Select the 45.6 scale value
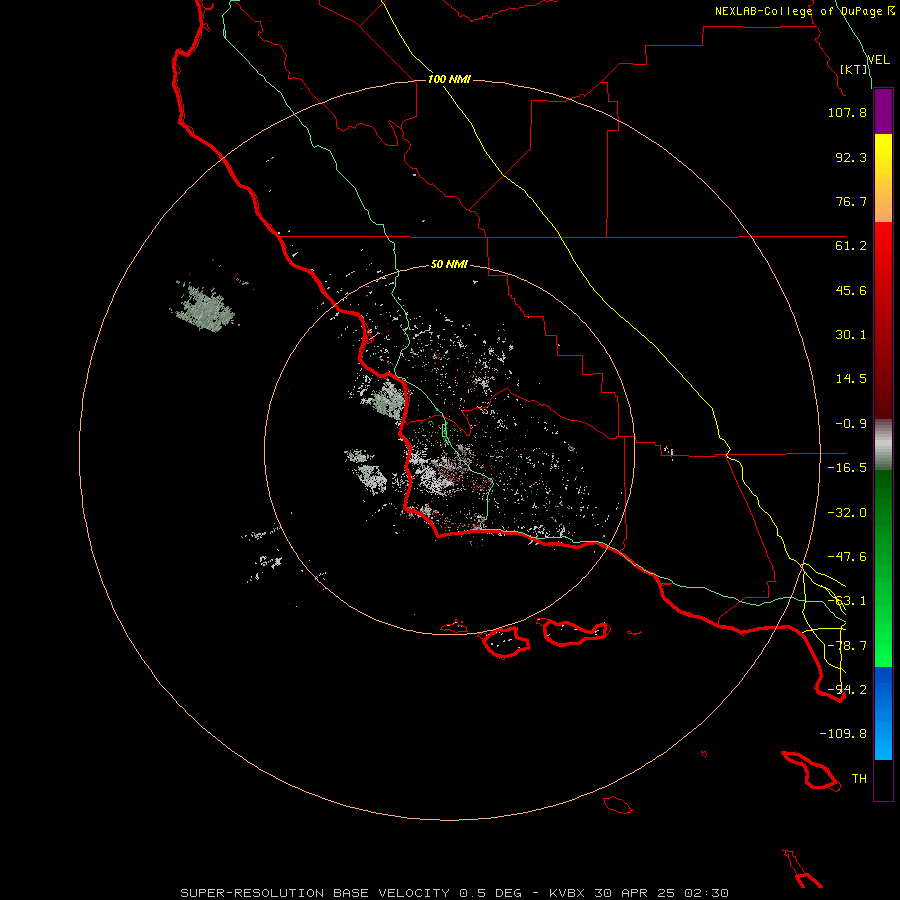 pos(851,290)
